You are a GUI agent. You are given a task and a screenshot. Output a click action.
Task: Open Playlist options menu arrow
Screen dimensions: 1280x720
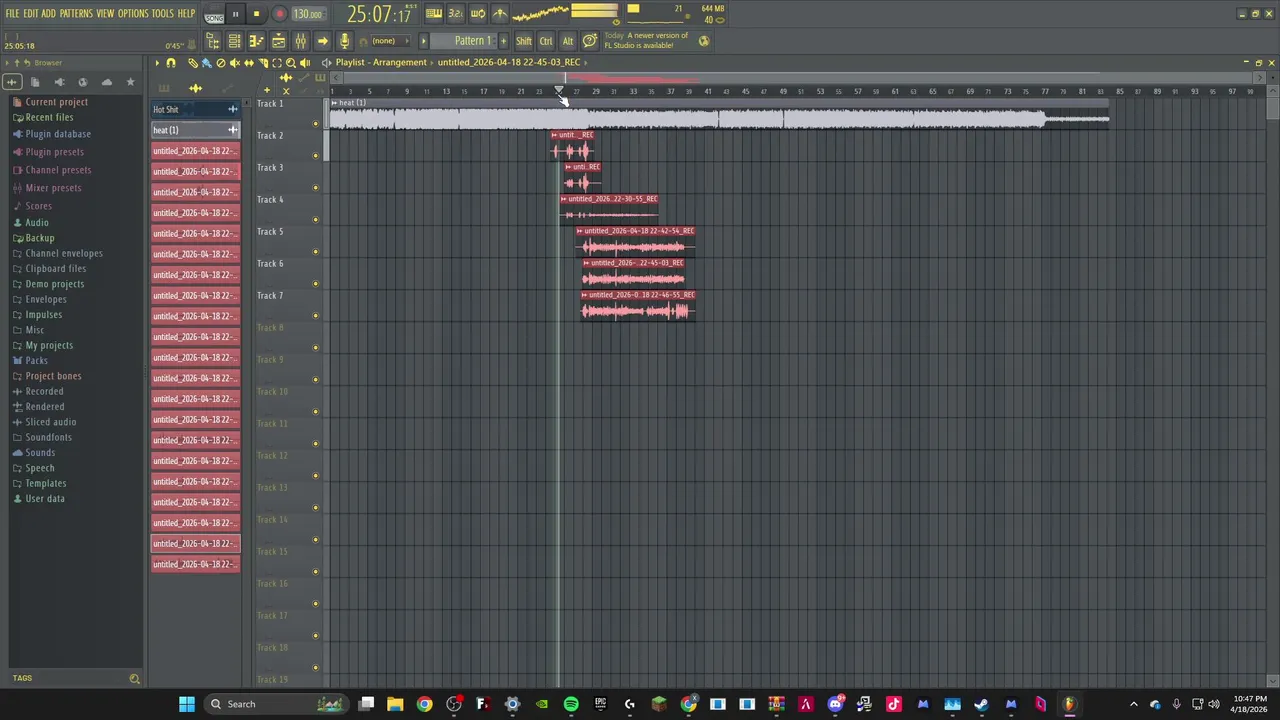click(x=157, y=63)
